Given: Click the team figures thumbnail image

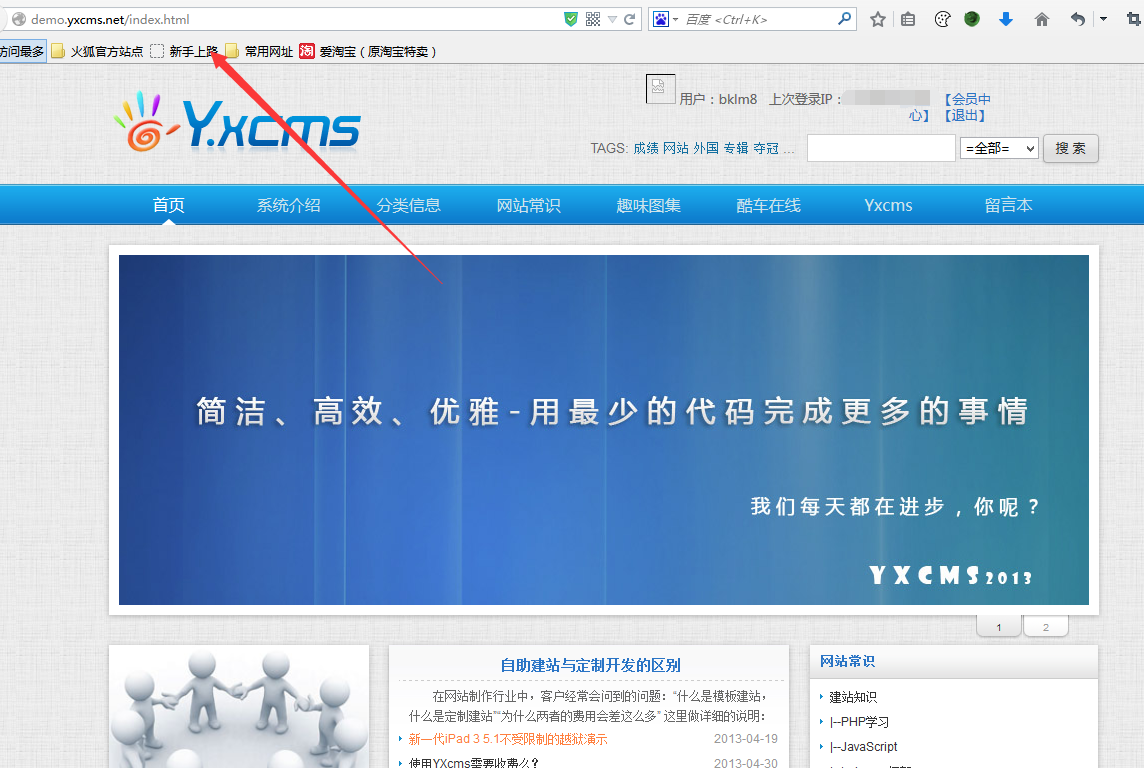Looking at the screenshot, I should click(x=239, y=707).
